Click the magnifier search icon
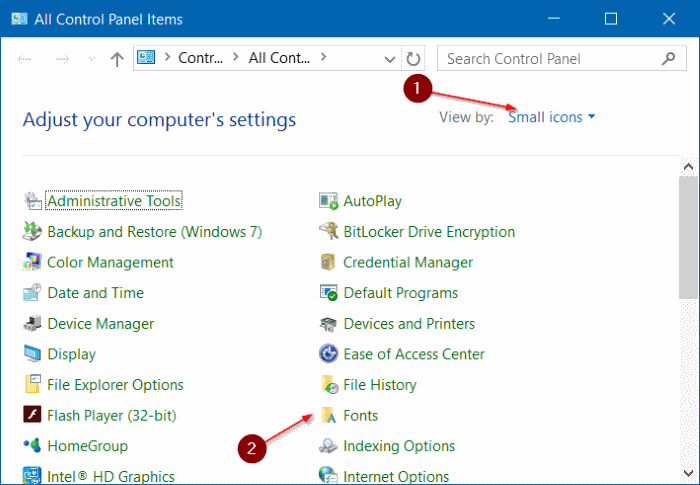The height and width of the screenshot is (485, 700). [668, 58]
